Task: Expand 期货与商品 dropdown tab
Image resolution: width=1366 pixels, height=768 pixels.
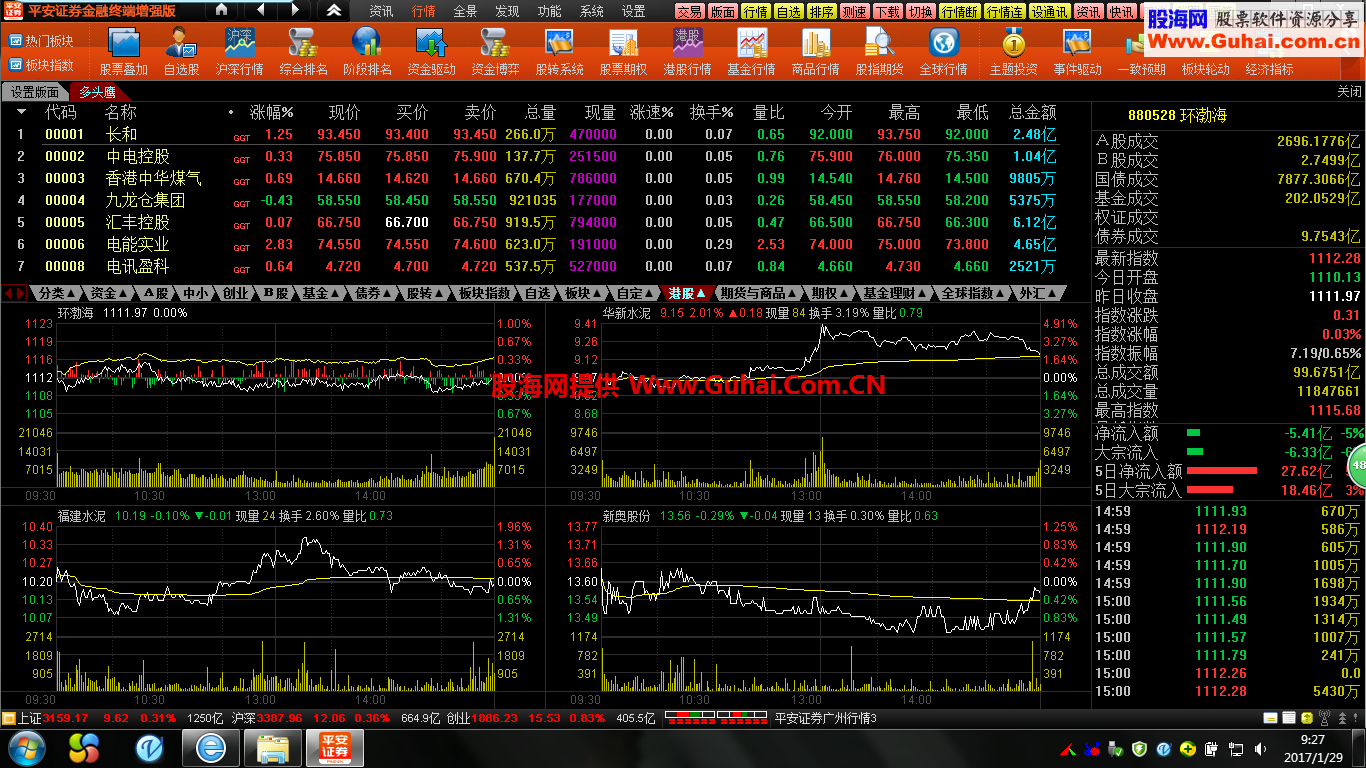Action: click(759, 293)
